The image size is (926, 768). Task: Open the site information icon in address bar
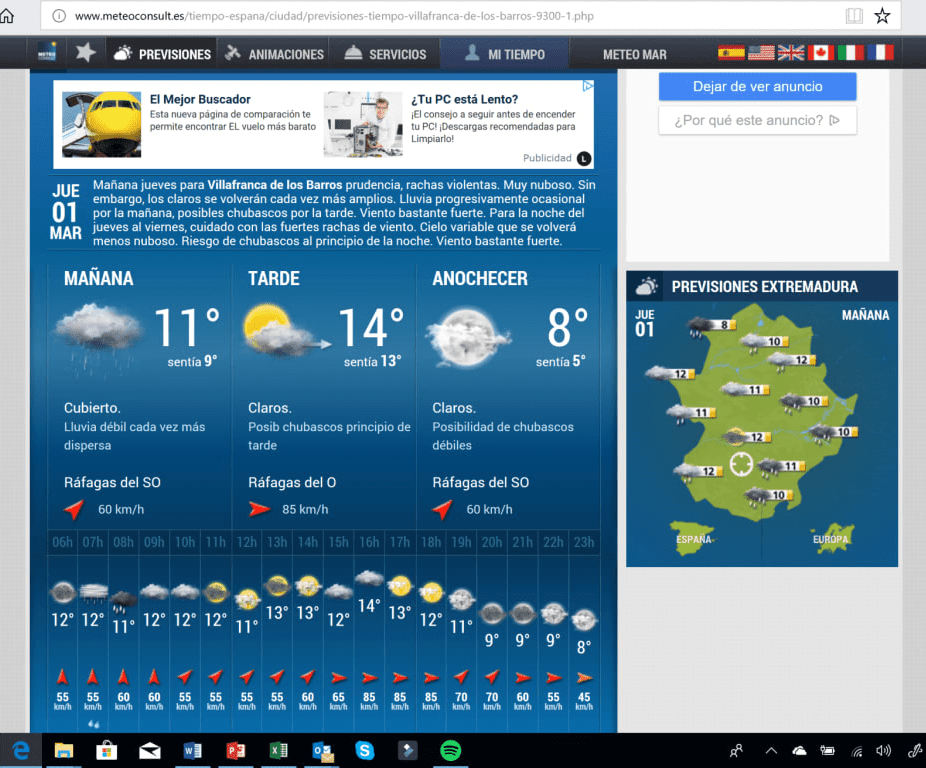[59, 16]
